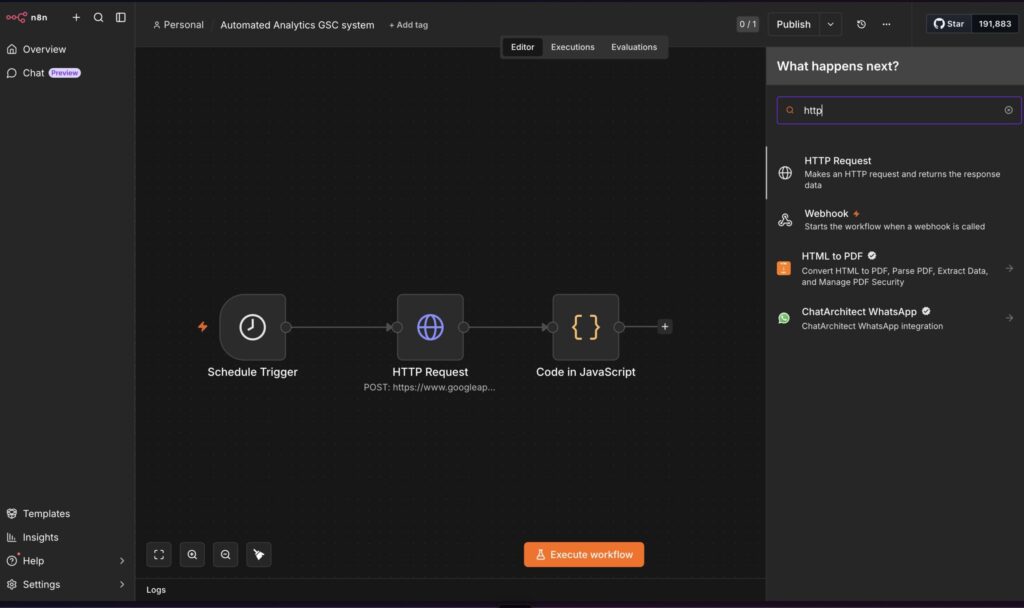
Task: Clear the node search field
Action: 1008,110
